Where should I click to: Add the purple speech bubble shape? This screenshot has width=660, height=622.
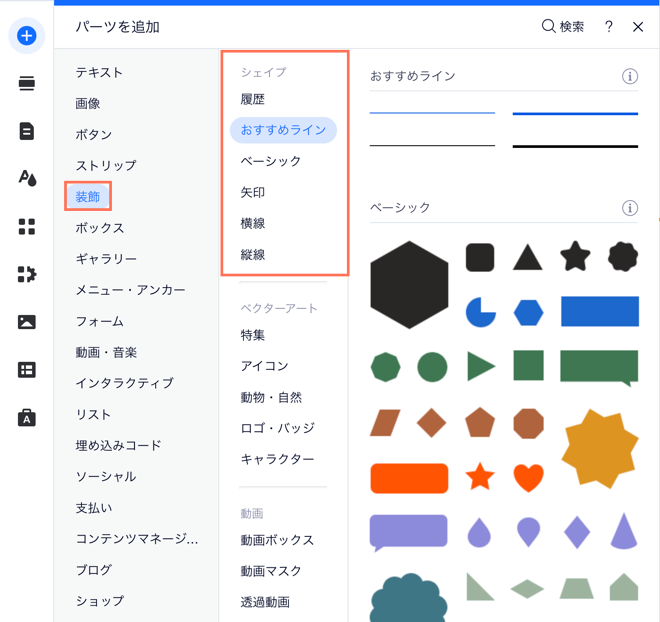pyautogui.click(x=408, y=533)
